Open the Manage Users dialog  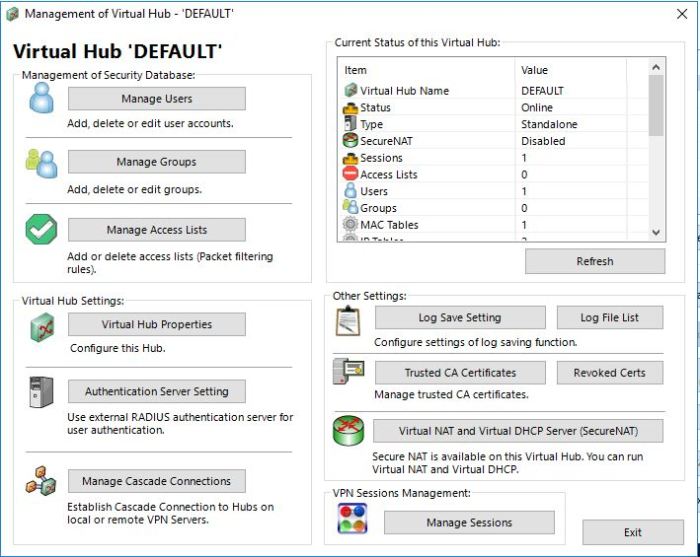pos(156,99)
